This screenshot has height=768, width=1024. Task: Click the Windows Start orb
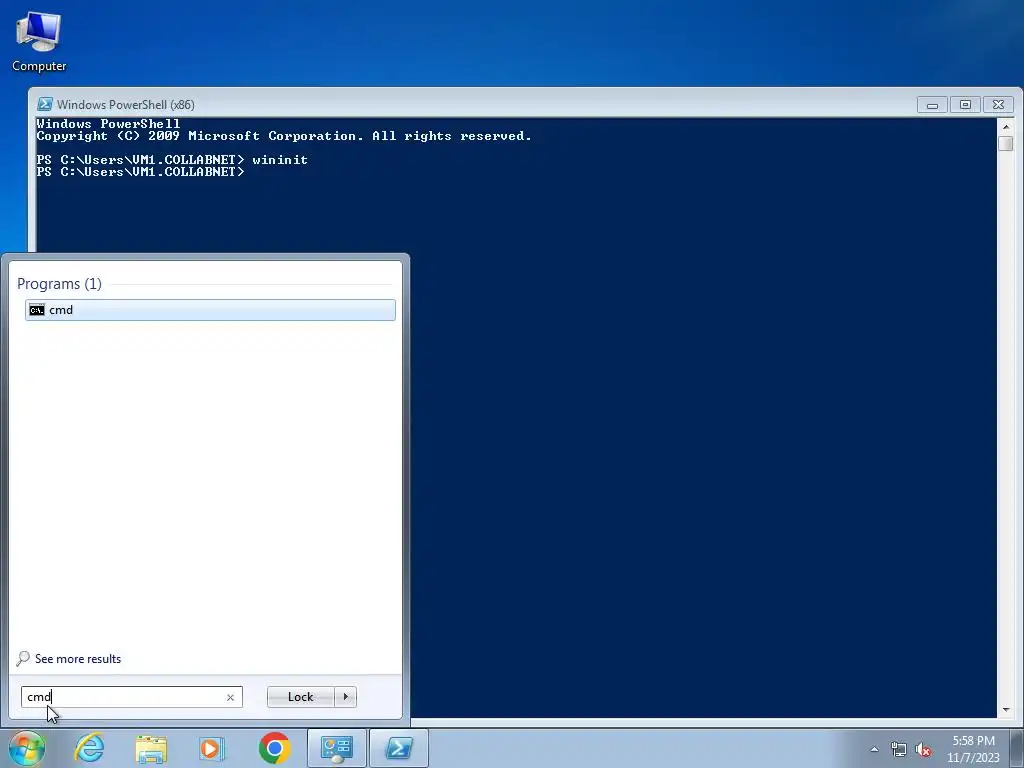point(26,748)
